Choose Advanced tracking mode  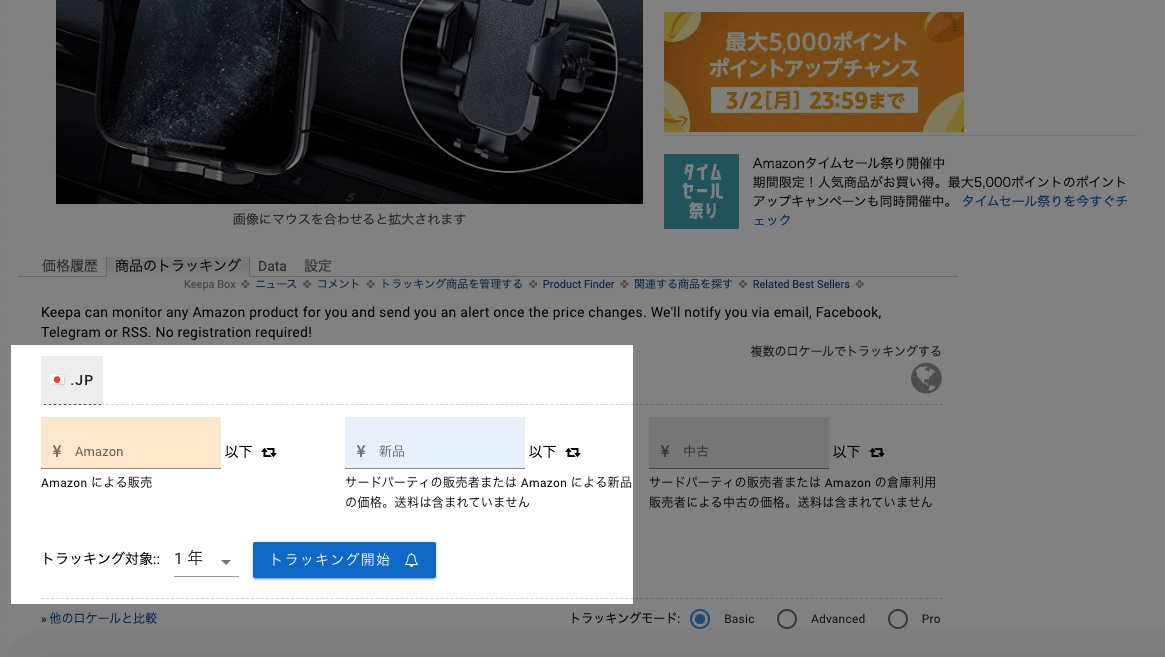787,619
